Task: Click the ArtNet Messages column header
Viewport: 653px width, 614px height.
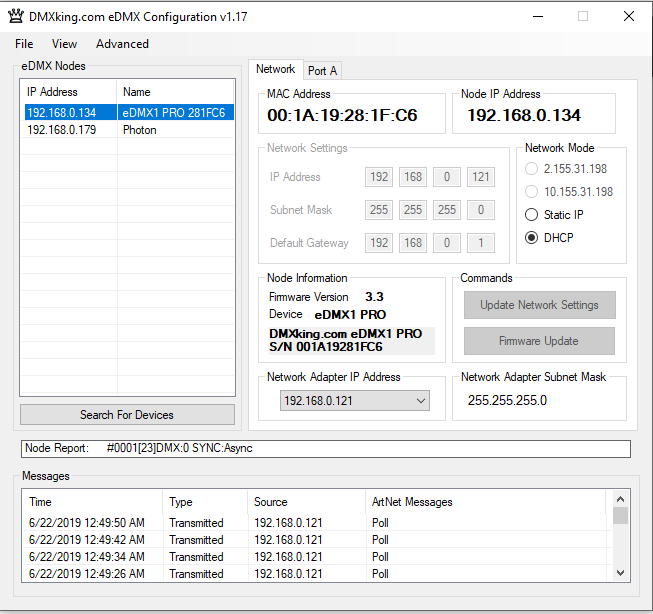Action: pos(486,502)
